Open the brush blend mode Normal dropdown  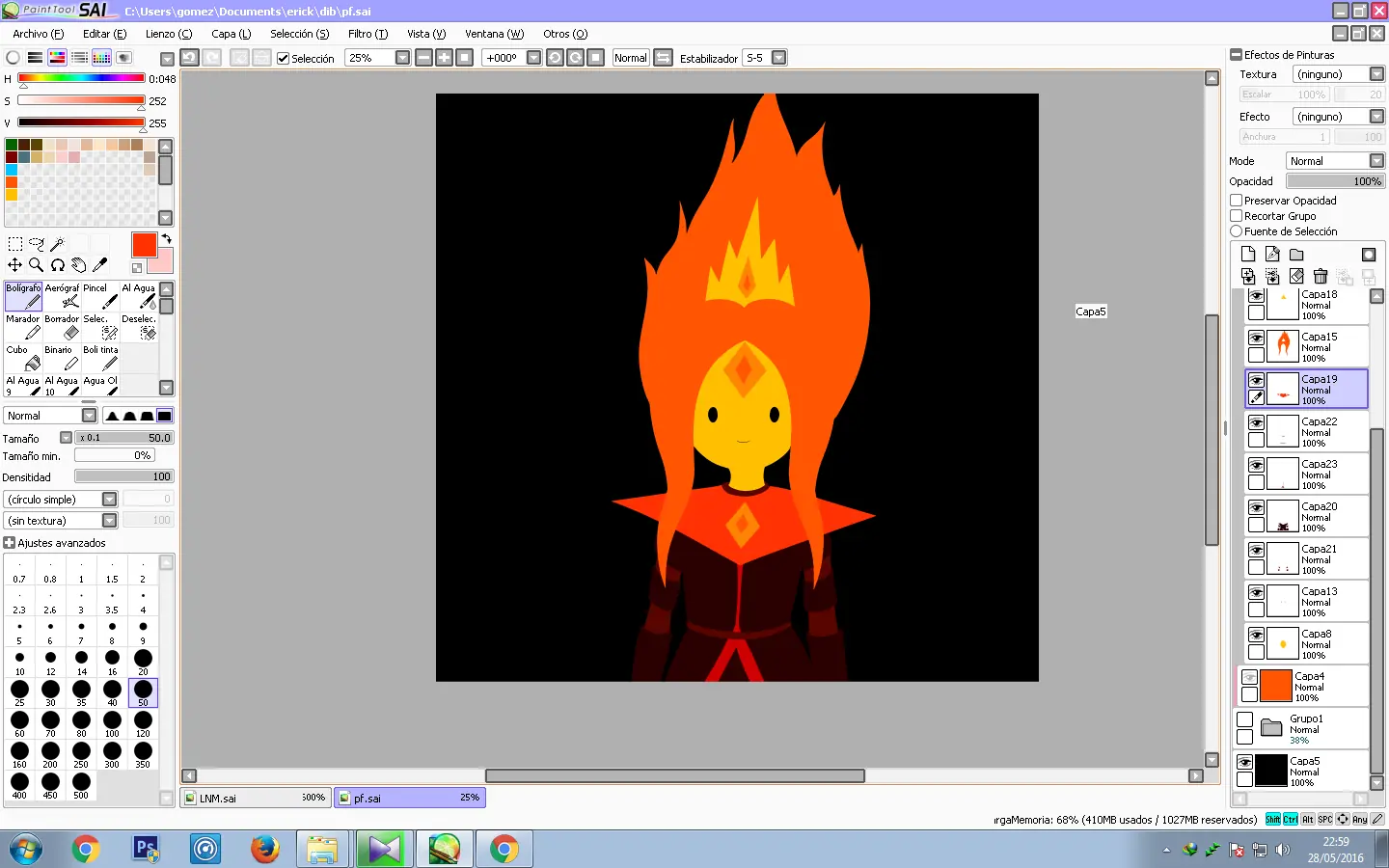tap(90, 416)
